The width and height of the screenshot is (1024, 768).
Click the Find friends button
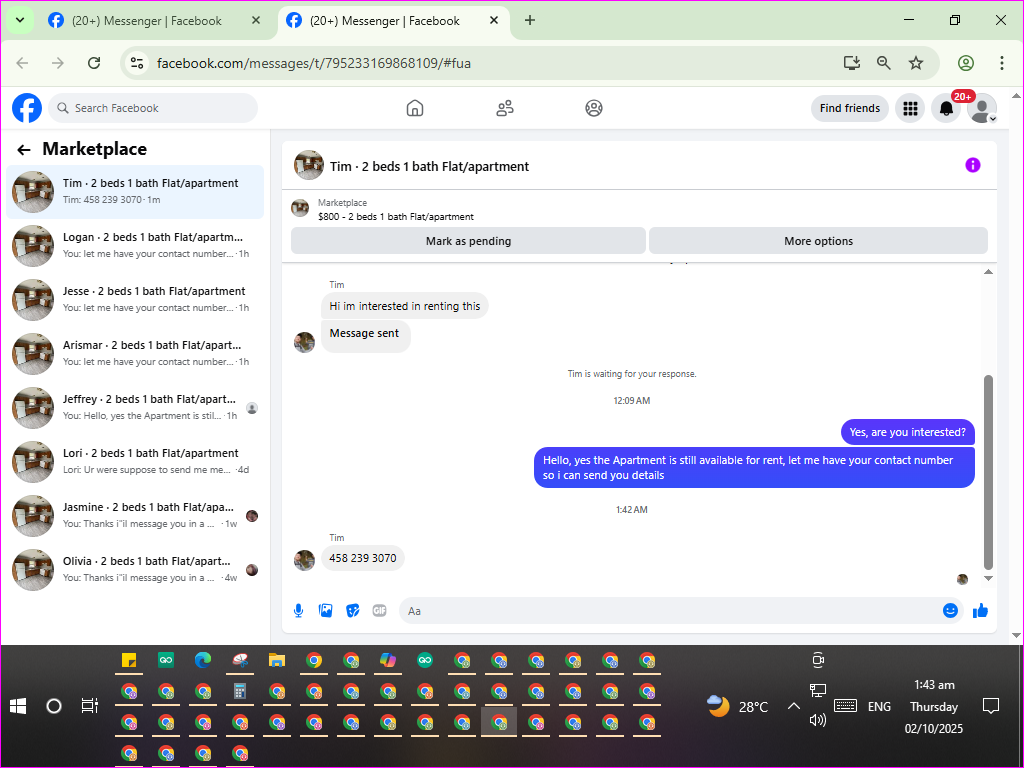pyautogui.click(x=850, y=108)
